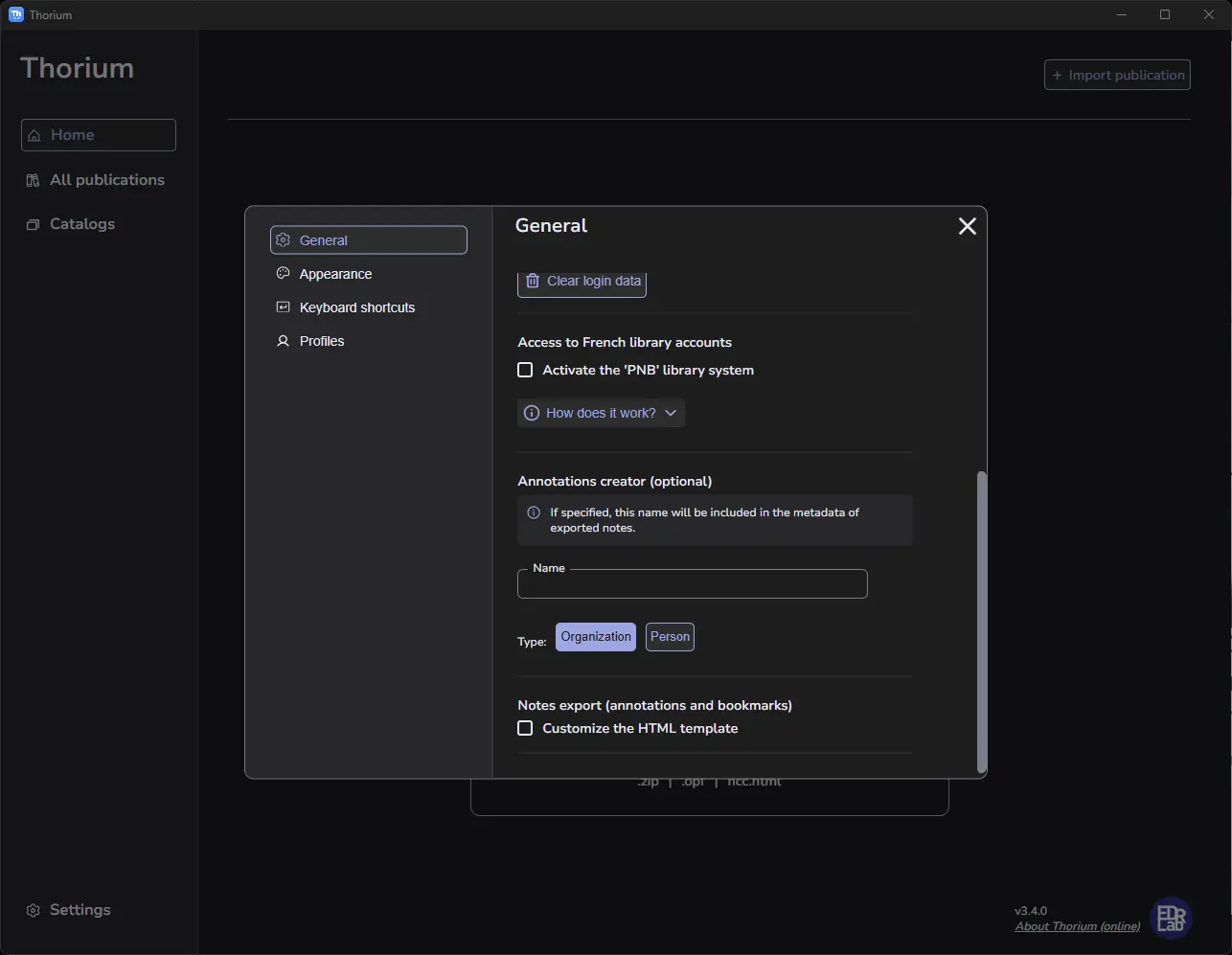
Task: Click the Notes export (annotations and bookmarks) heading
Action: pyautogui.click(x=655, y=705)
